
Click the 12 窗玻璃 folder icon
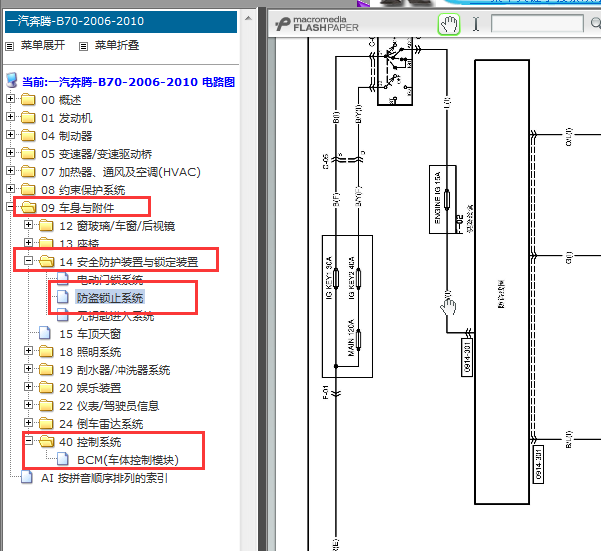point(46,225)
